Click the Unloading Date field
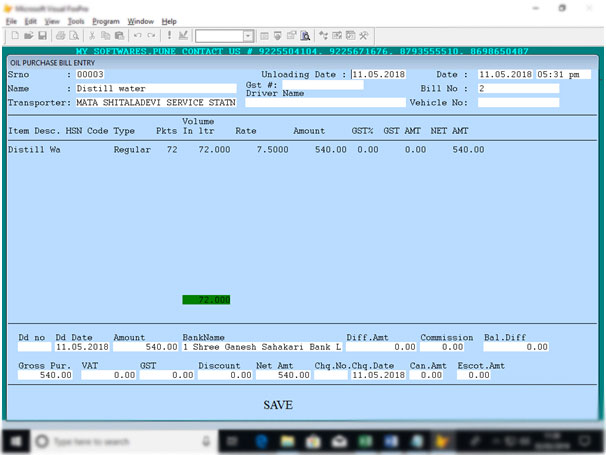606x455 pixels. tap(378, 74)
